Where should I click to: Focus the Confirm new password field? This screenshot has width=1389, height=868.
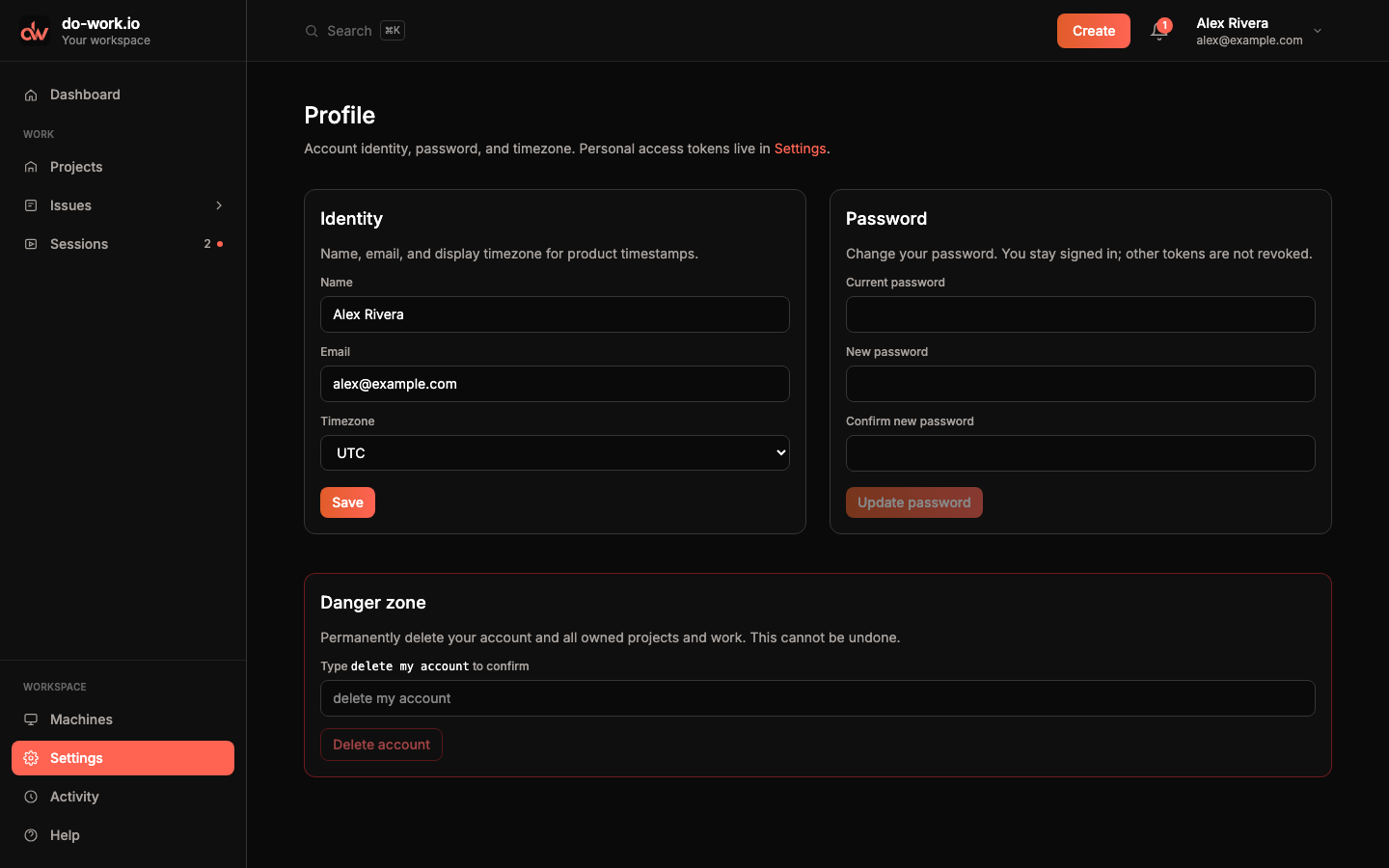[x=1080, y=453]
